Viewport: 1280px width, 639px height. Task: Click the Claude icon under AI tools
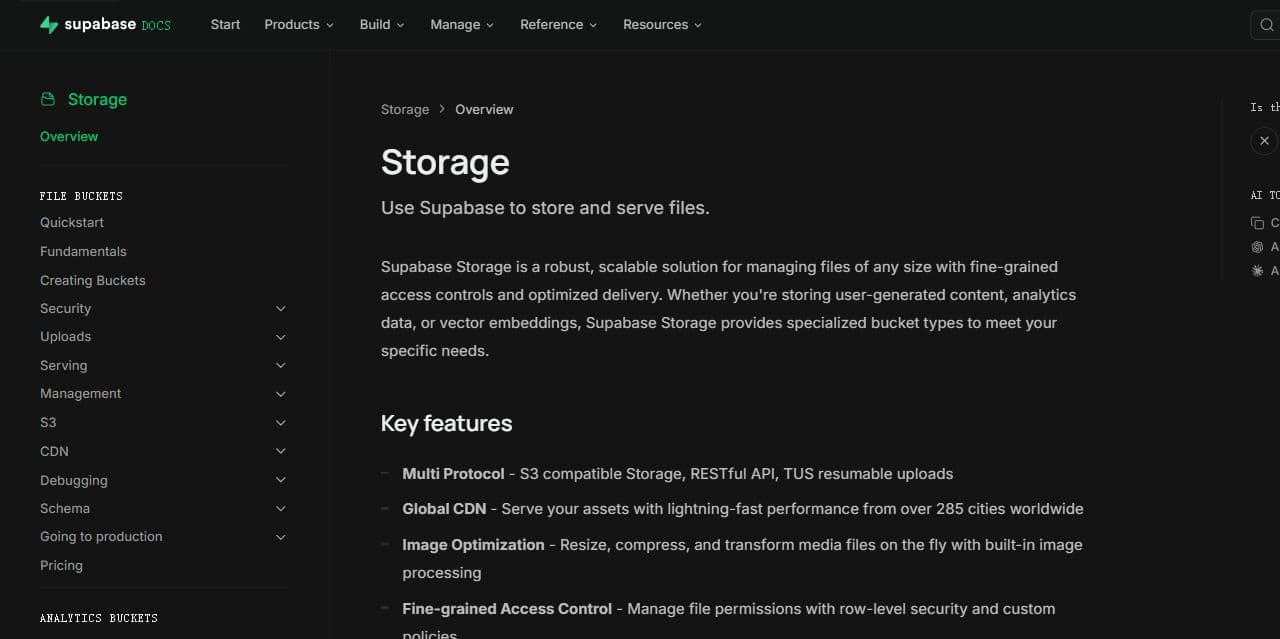click(x=1258, y=271)
